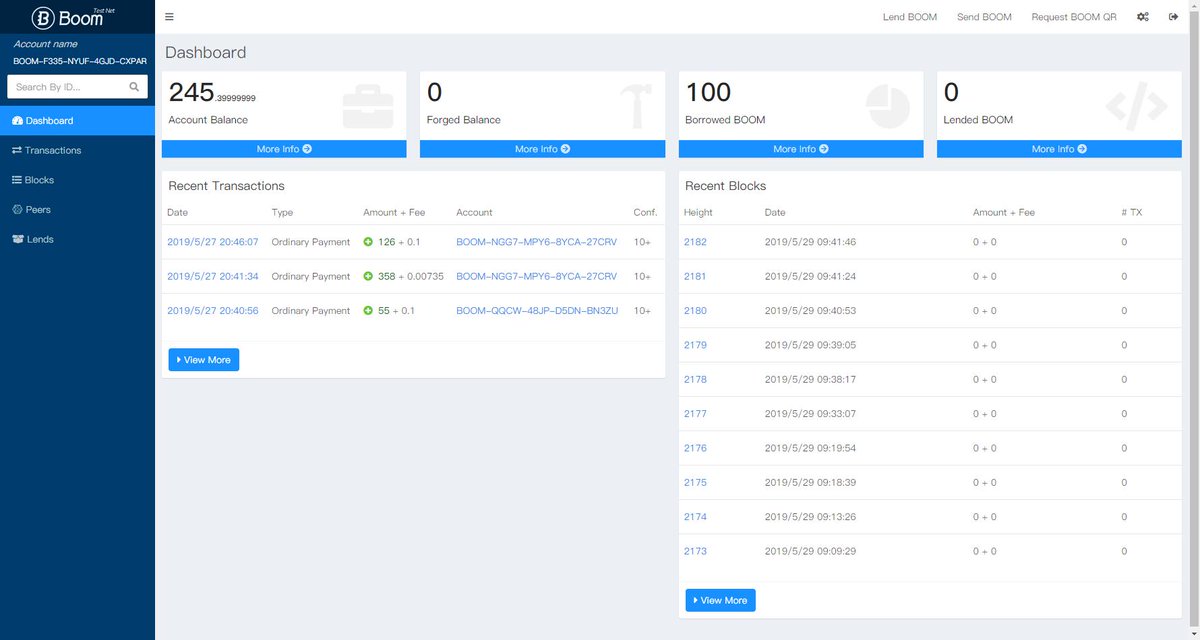Screen dimensions: 1200x640
Task: Click block date 2019/5/29 09:33:07
Action: tap(810, 414)
